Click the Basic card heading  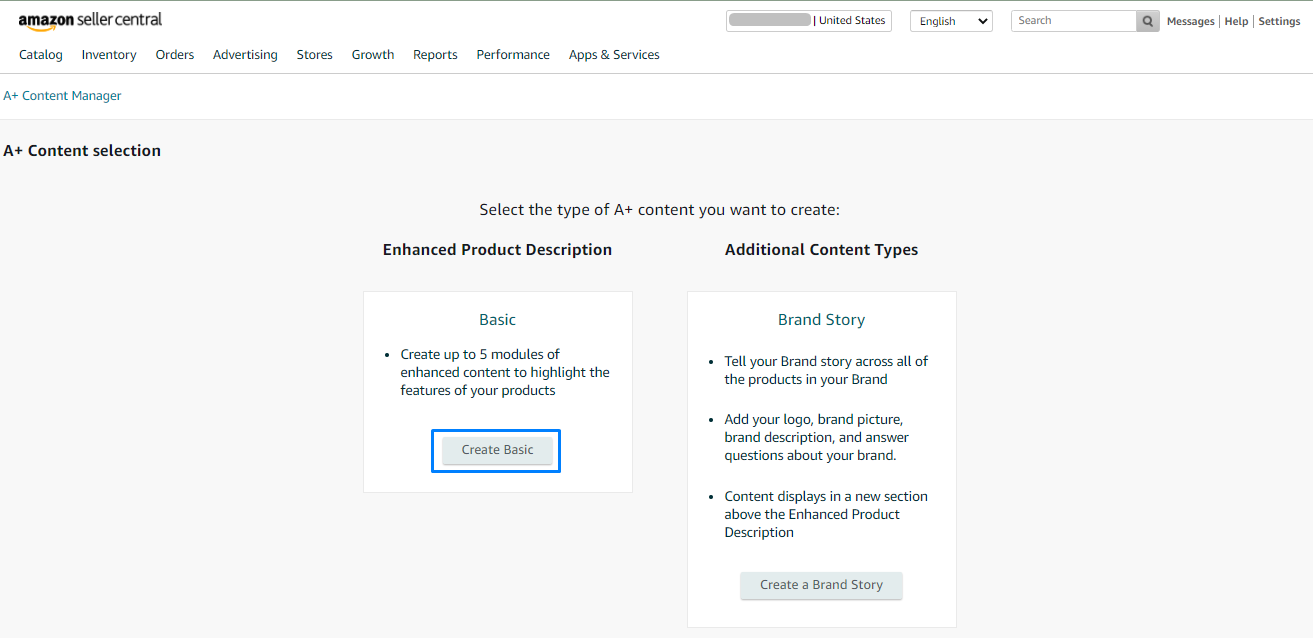[x=497, y=320]
